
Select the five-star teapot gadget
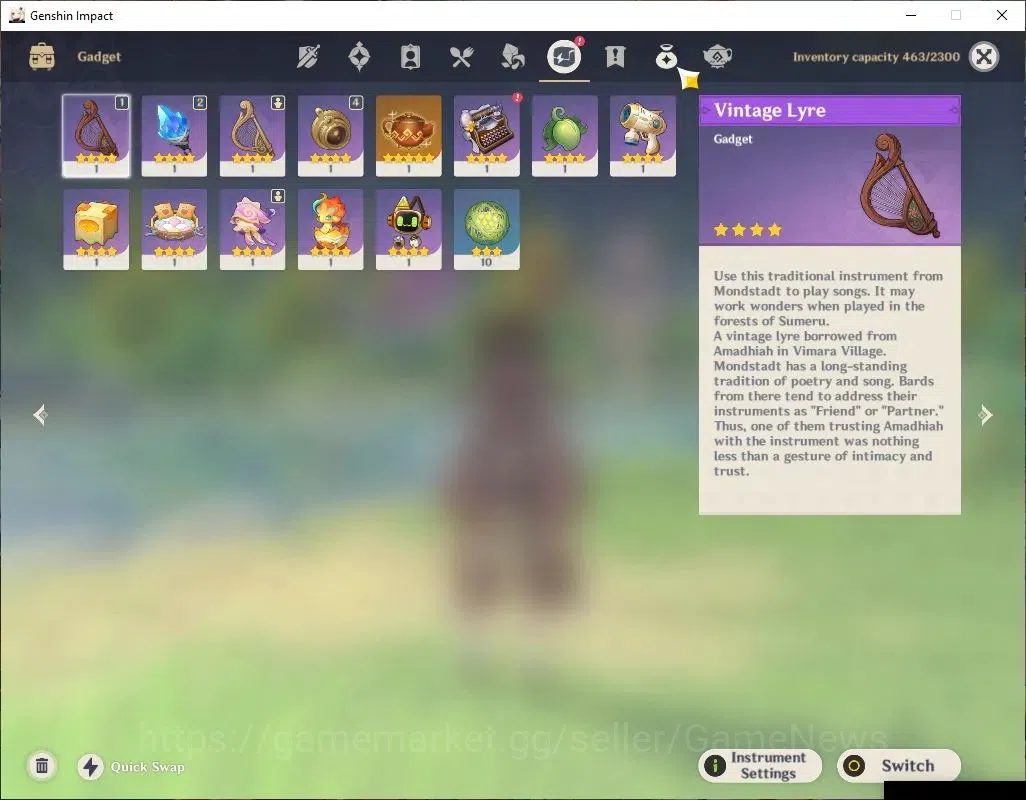408,135
